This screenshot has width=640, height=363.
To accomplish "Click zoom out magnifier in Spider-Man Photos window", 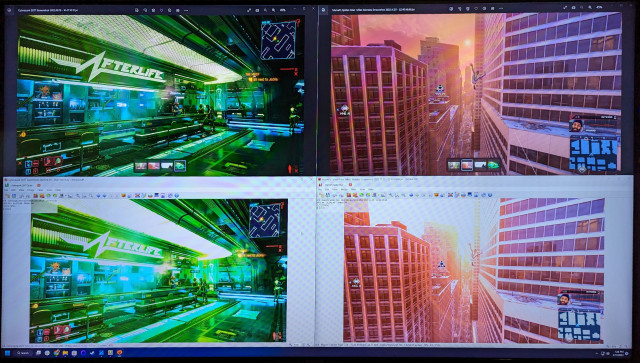I will coord(582,7).
